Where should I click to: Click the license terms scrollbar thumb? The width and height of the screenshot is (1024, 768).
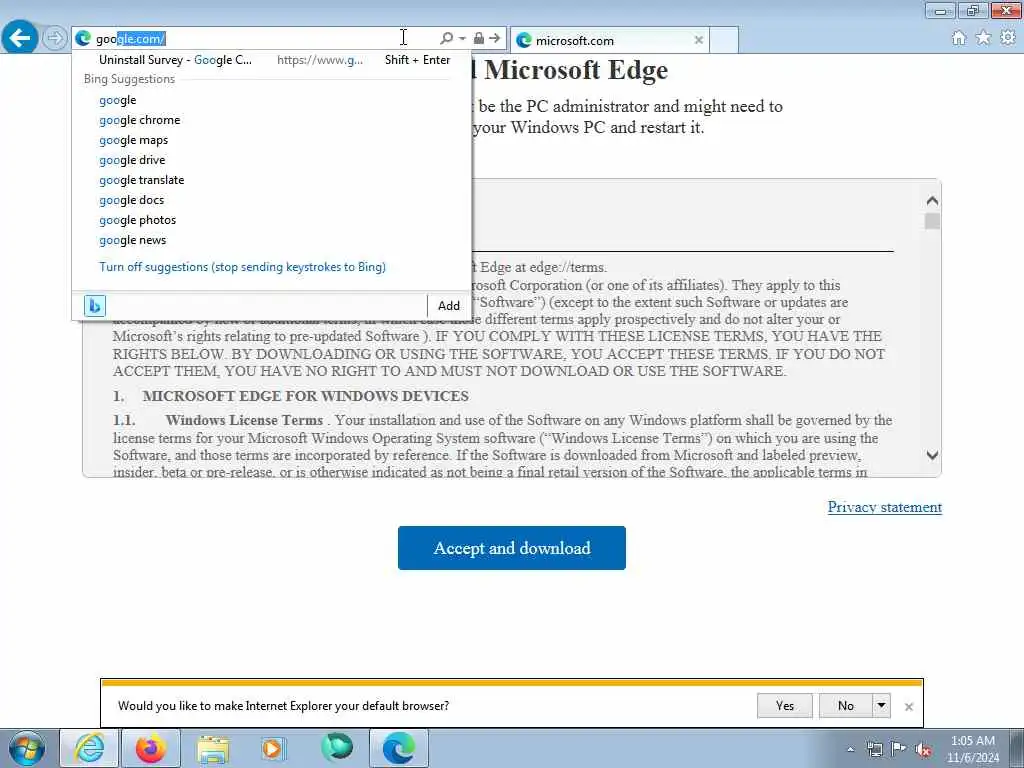coord(933,221)
